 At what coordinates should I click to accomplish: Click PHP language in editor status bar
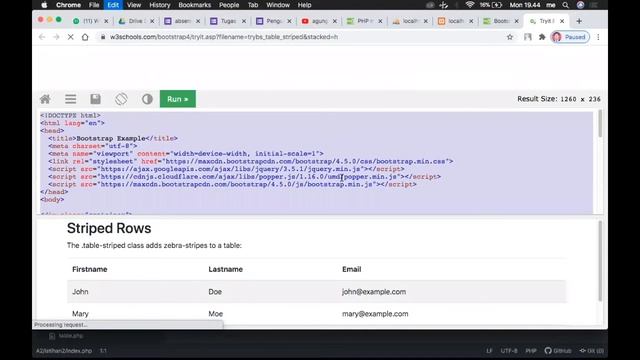[x=531, y=351]
